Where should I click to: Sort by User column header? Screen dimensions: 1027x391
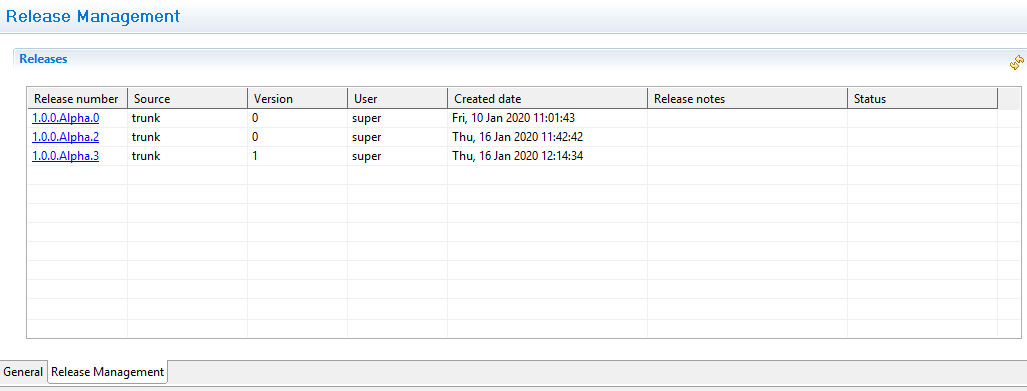pyautogui.click(x=398, y=99)
